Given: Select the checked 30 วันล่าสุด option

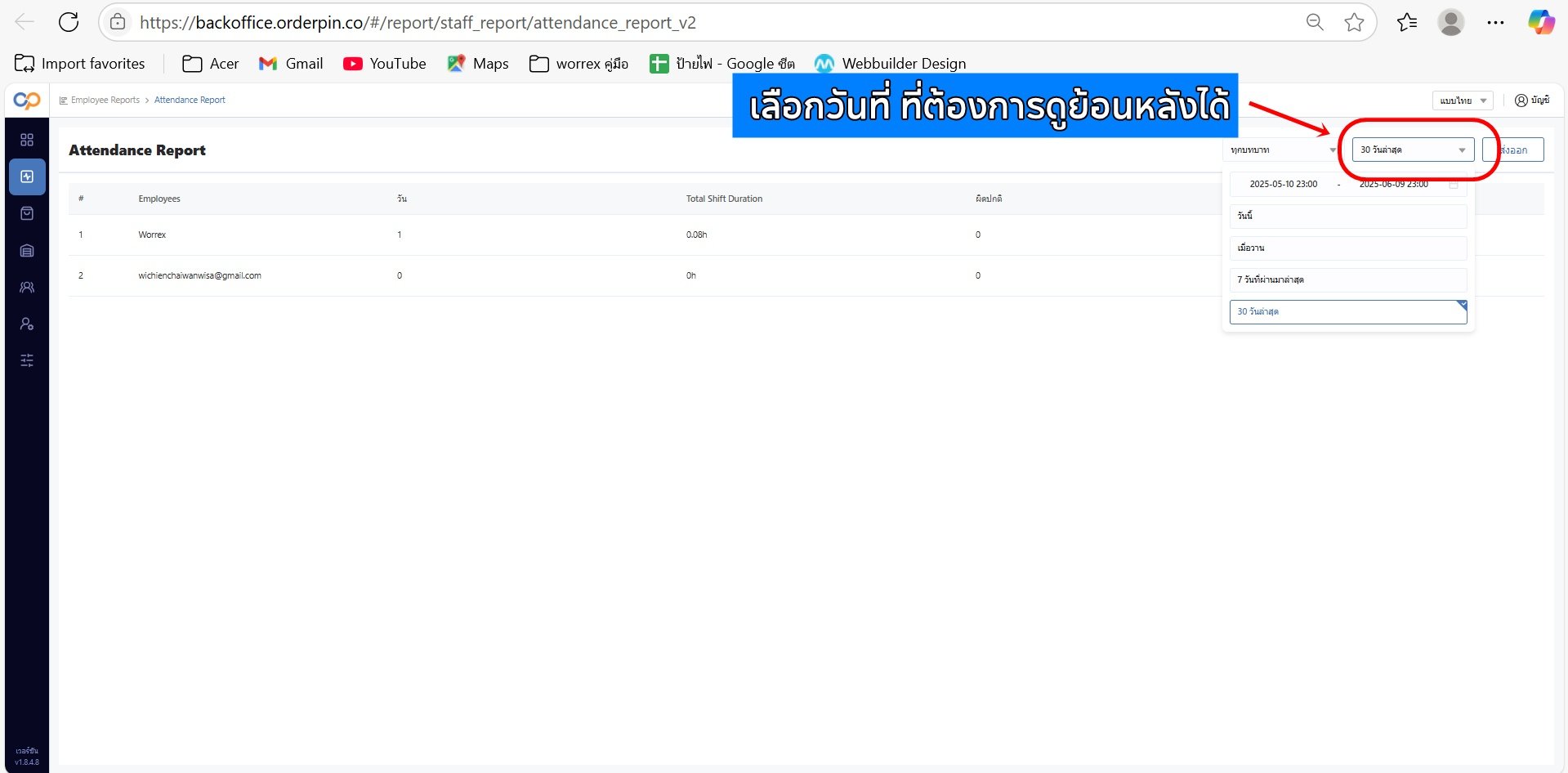Looking at the screenshot, I should 1348,311.
